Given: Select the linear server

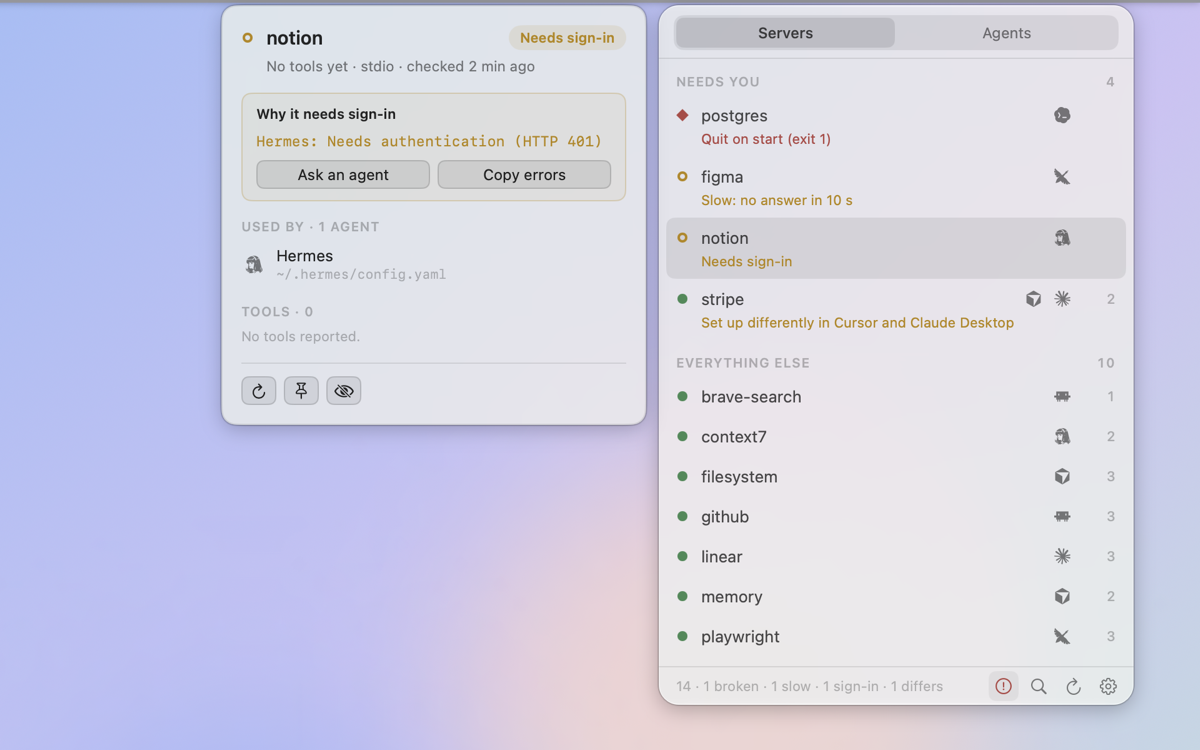Looking at the screenshot, I should [896, 557].
